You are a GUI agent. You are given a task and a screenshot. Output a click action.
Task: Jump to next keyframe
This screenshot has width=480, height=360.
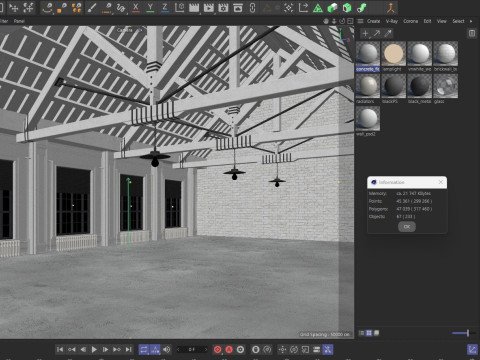pyautogui.click(x=117, y=349)
